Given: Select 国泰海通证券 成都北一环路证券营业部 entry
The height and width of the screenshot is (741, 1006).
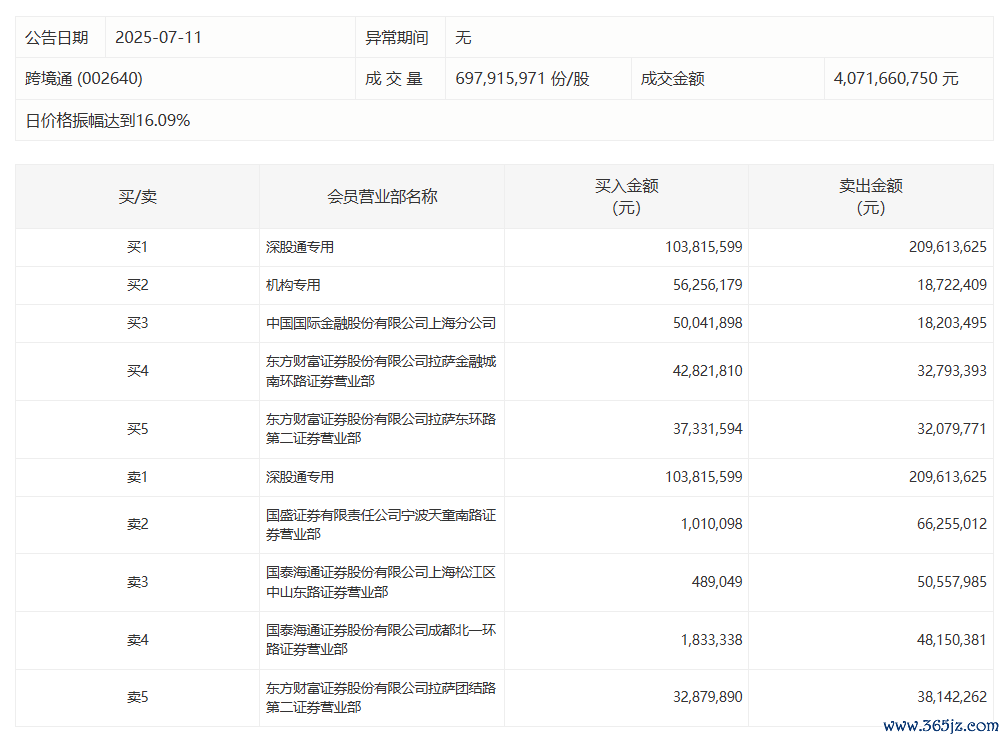Looking at the screenshot, I should coord(381,640).
